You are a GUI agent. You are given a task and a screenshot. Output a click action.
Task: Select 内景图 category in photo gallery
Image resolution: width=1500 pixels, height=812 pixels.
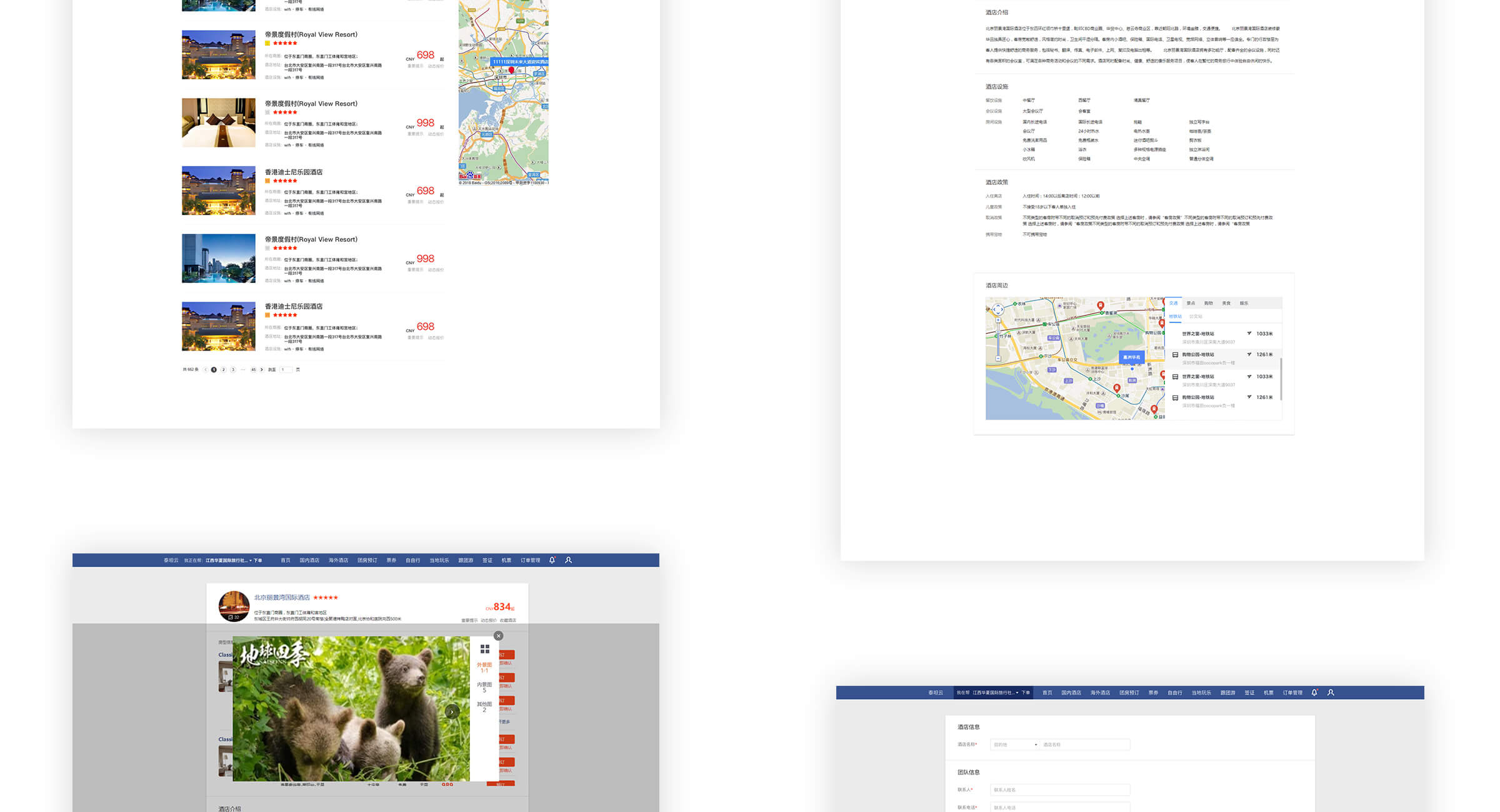(484, 687)
